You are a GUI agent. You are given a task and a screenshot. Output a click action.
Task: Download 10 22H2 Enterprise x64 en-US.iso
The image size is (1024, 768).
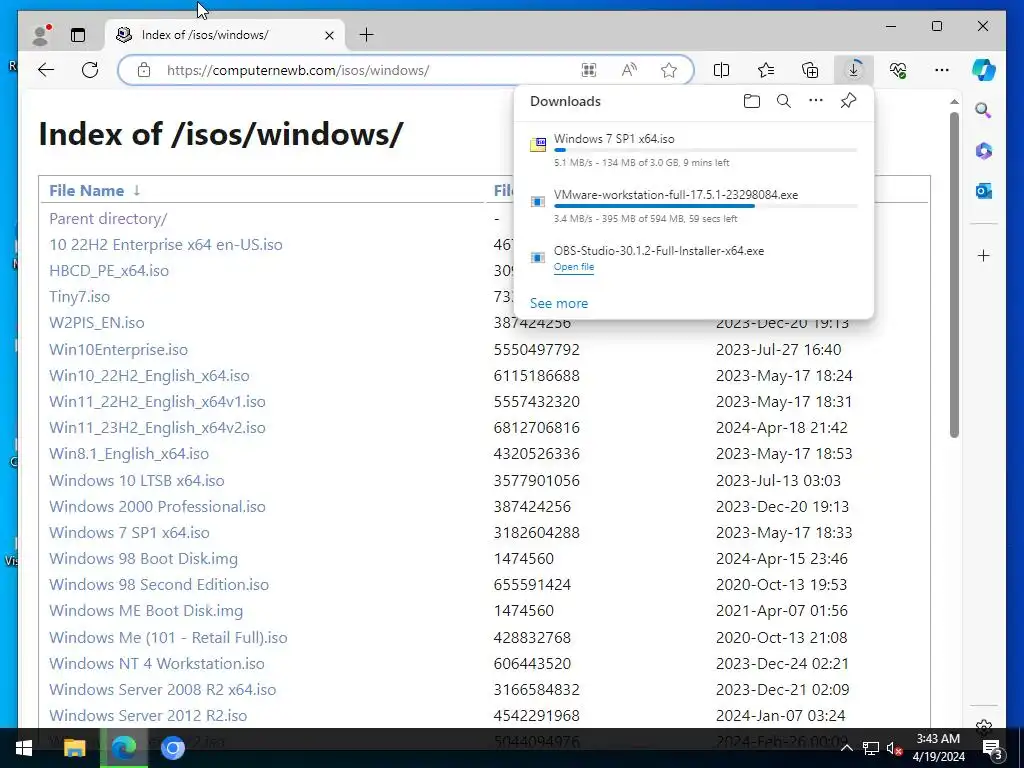[x=166, y=245]
